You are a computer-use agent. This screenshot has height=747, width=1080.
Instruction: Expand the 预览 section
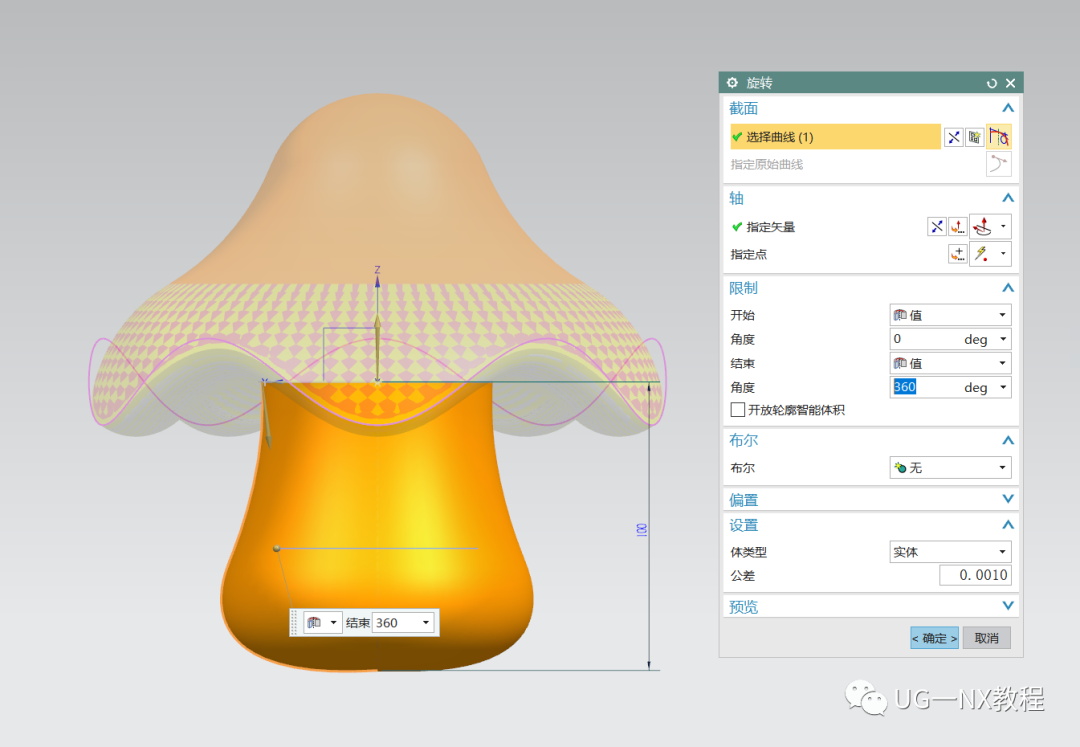[1008, 606]
